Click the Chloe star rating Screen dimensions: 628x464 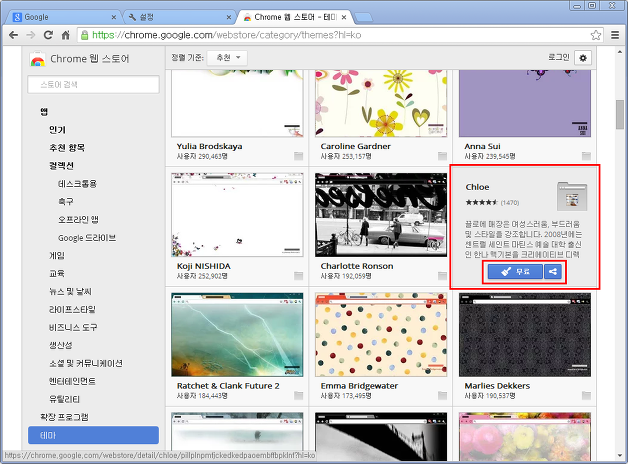tap(481, 203)
